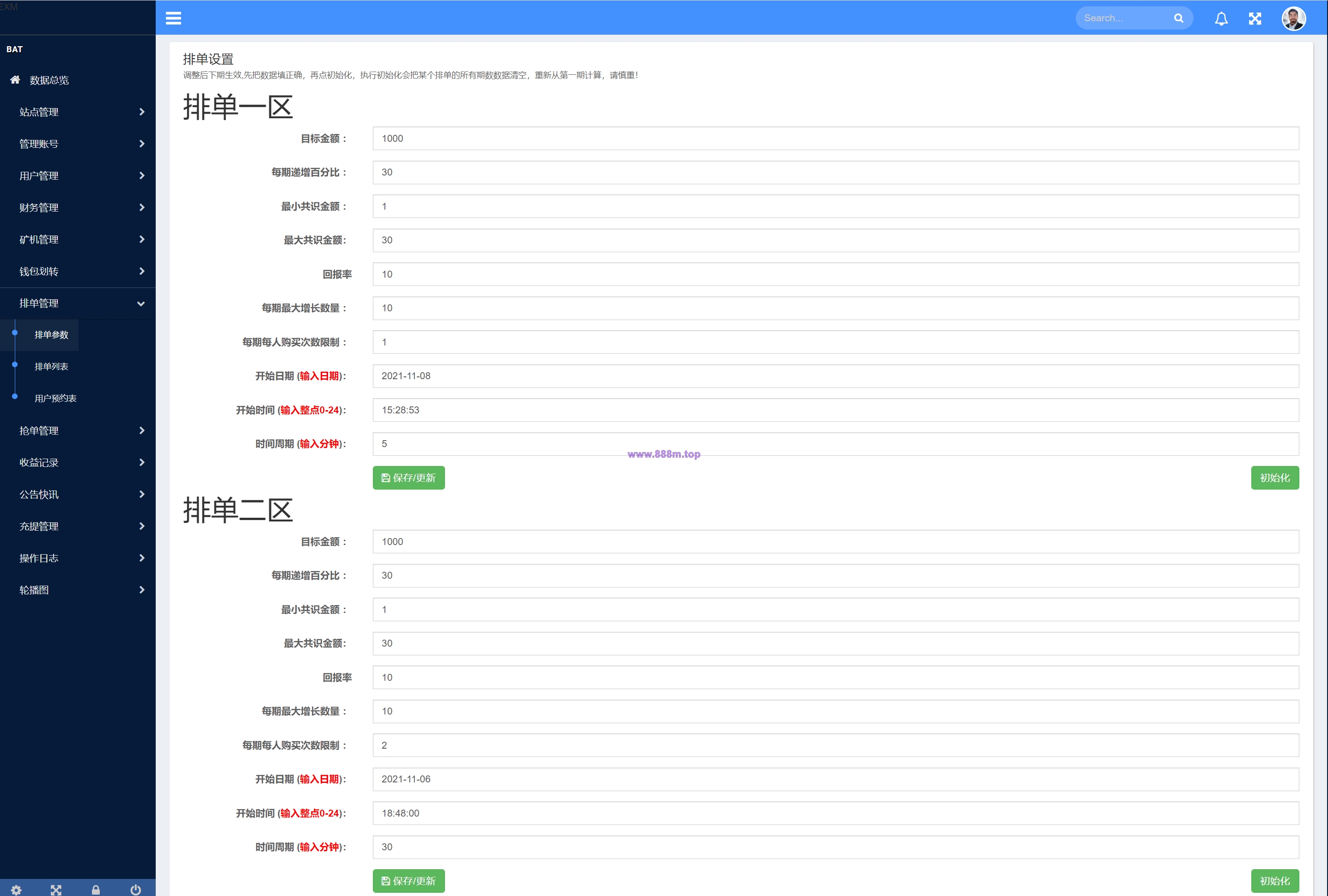This screenshot has height=896, width=1328.
Task: Click 最小共识金额 field in 排单二区
Action: pos(835,610)
